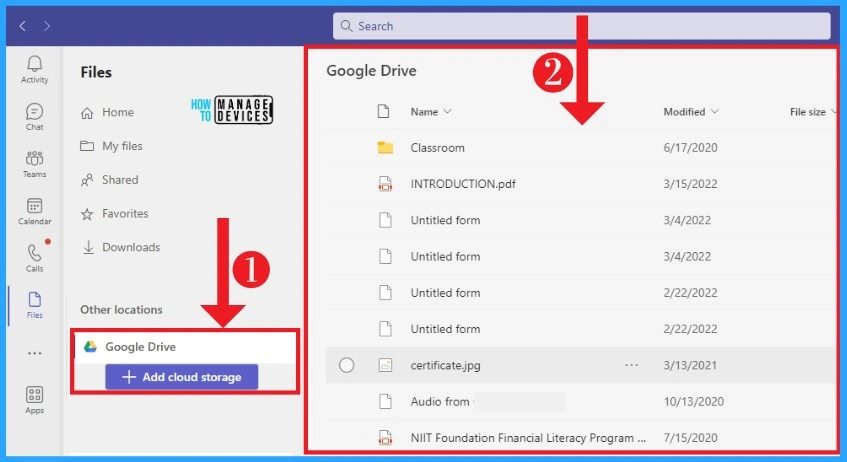Click in the Search field
The width and height of the screenshot is (847, 462).
pyautogui.click(x=581, y=26)
